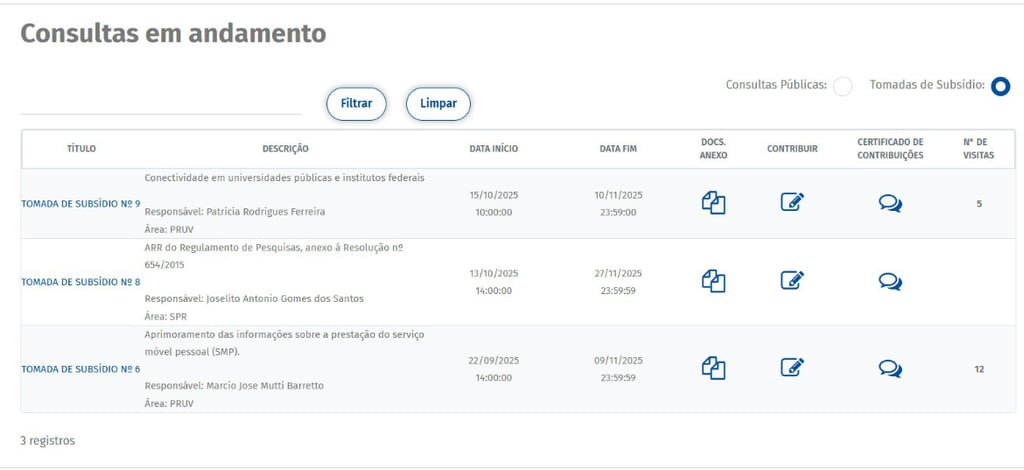This screenshot has height=470, width=1024.
Task: Open attached documents for Tomada de Subsídio Nº 9
Action: pos(713,203)
